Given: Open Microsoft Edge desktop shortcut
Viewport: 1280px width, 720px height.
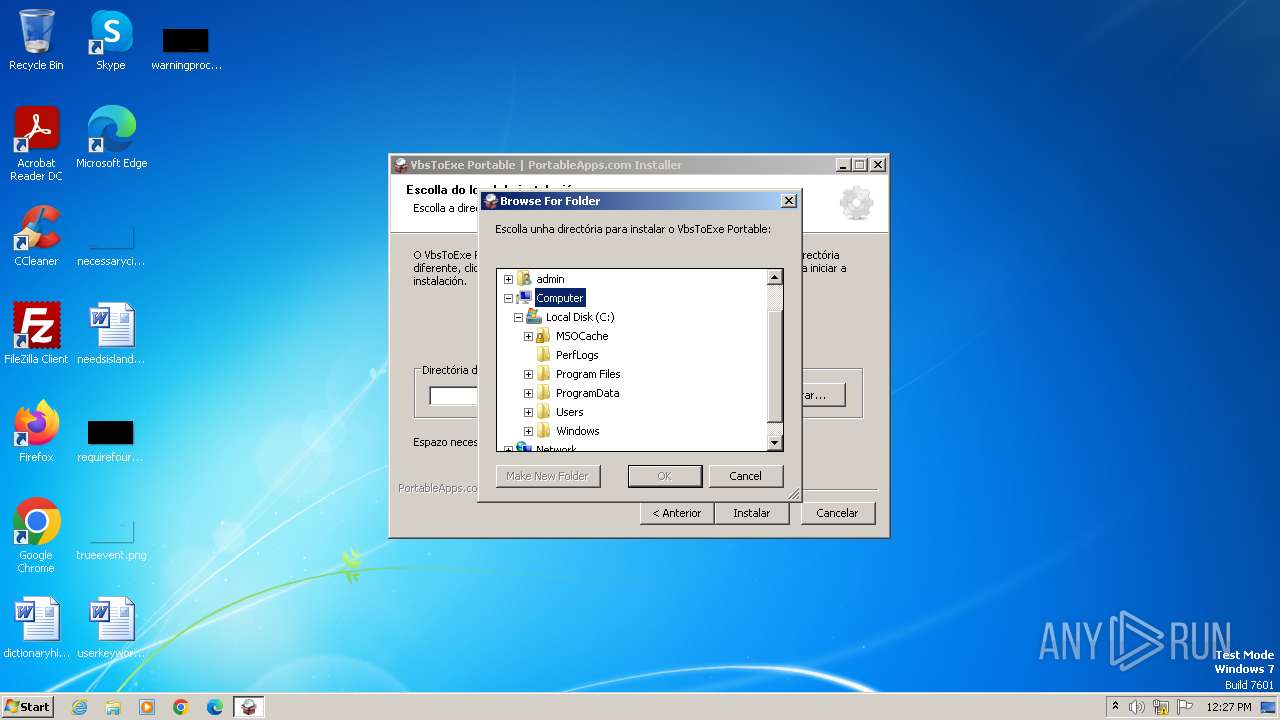Looking at the screenshot, I should click(x=111, y=138).
